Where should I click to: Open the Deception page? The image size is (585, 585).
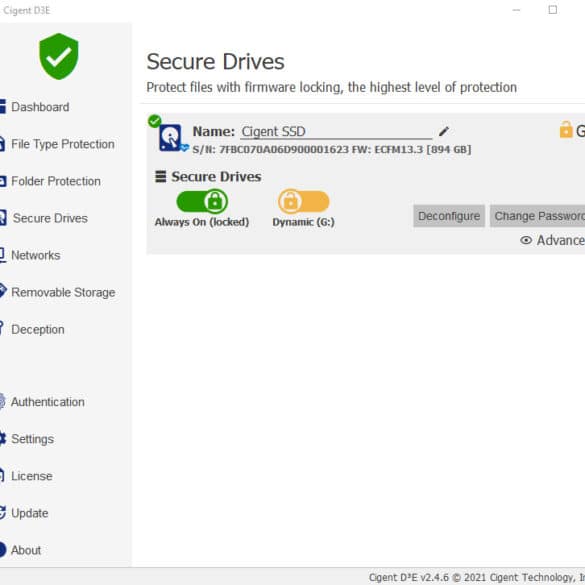click(x=38, y=329)
